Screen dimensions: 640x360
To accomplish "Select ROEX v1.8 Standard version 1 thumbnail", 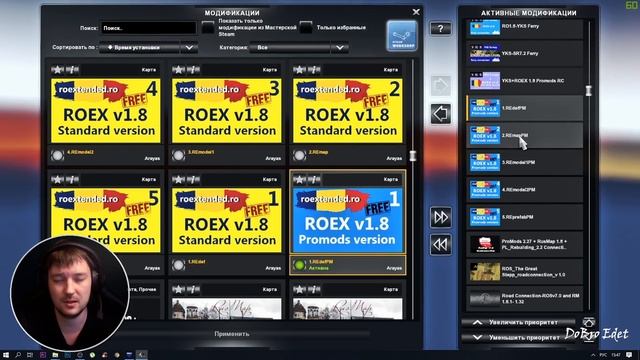I will pos(227,220).
